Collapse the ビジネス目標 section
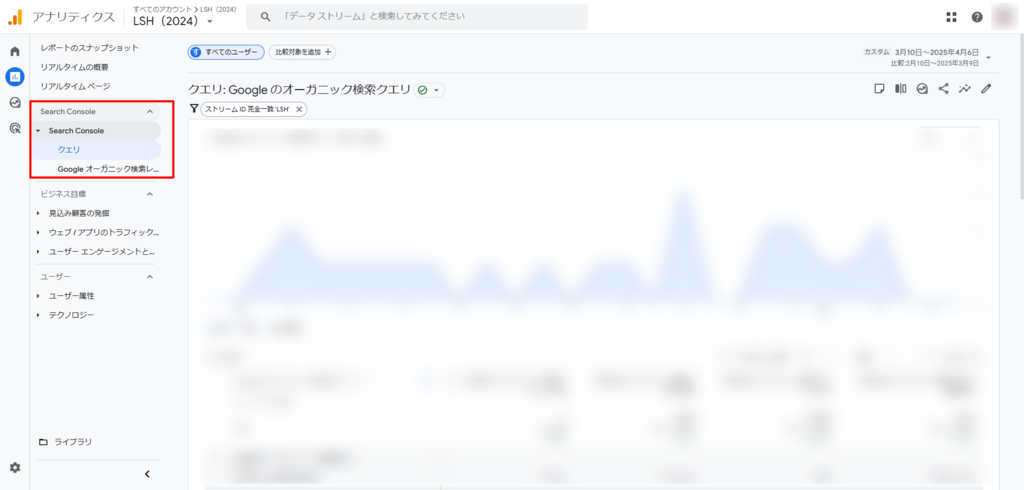Screen dimensions: 1024x490 [150, 194]
